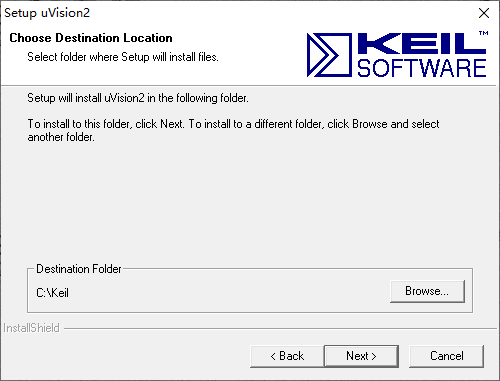Click the Browse... button
Screen dimensions: 500x381
[x=427, y=291]
